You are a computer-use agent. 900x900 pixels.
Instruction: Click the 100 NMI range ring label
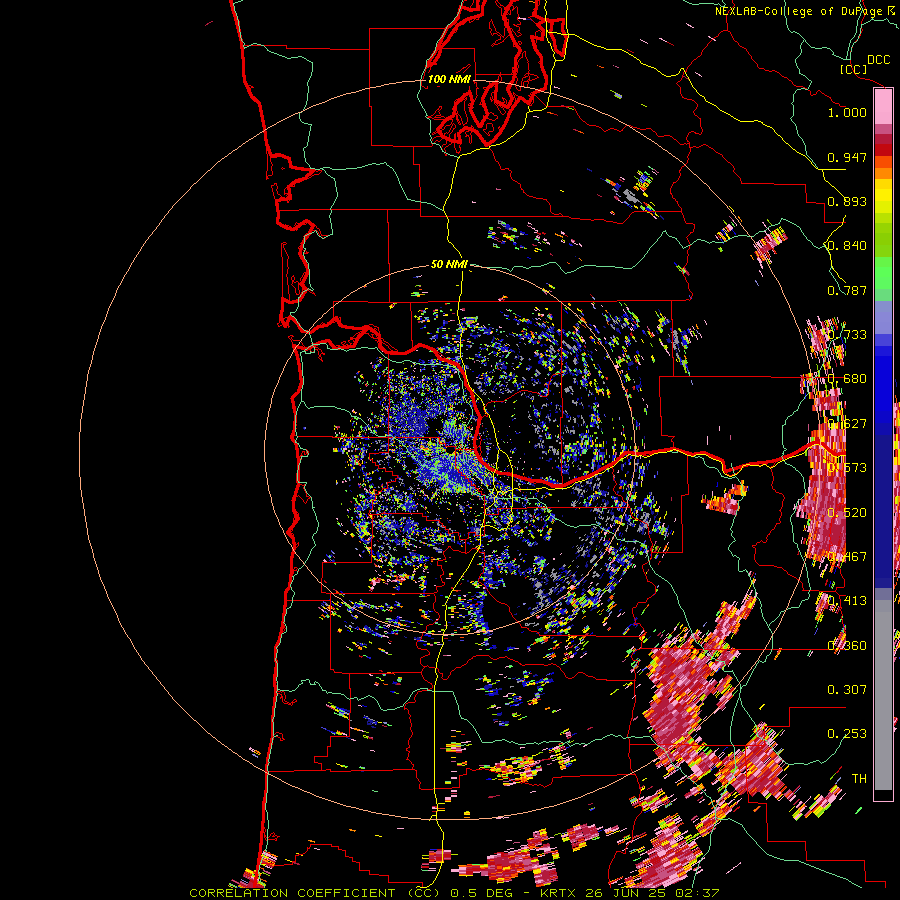(449, 79)
